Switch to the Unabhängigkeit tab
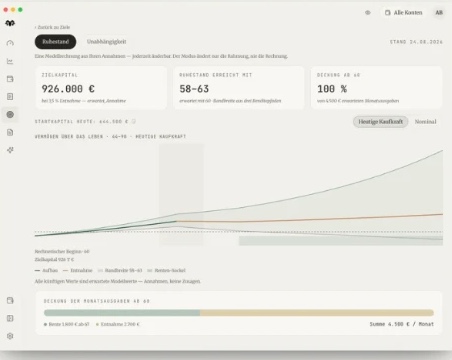Screen dimensions: 452x360 [x=106, y=42]
